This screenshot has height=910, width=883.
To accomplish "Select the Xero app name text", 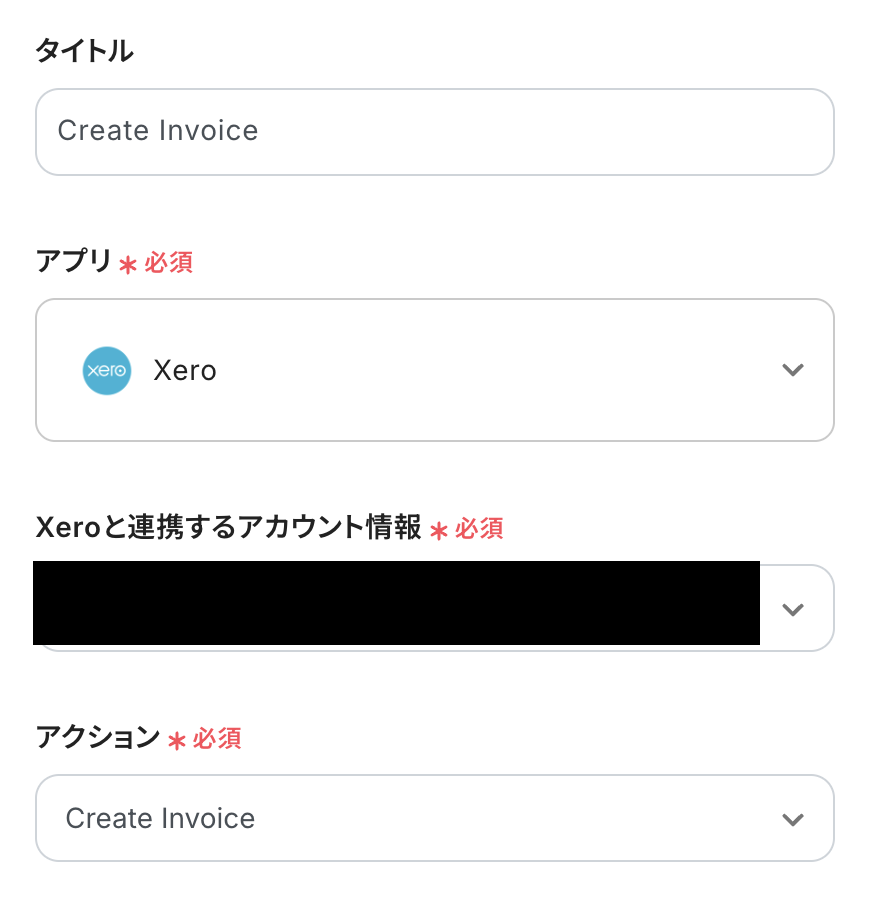I will (x=185, y=371).
